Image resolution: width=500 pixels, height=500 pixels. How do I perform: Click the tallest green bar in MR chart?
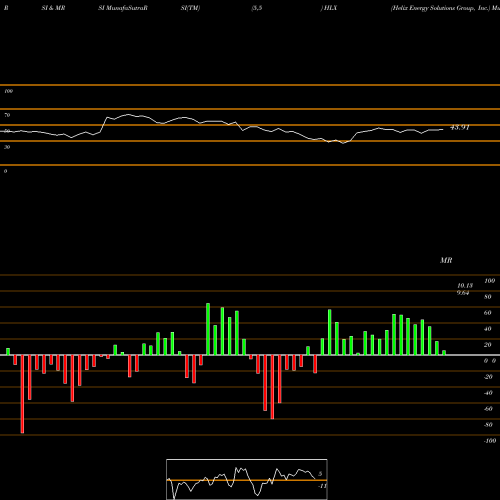click(x=208, y=329)
